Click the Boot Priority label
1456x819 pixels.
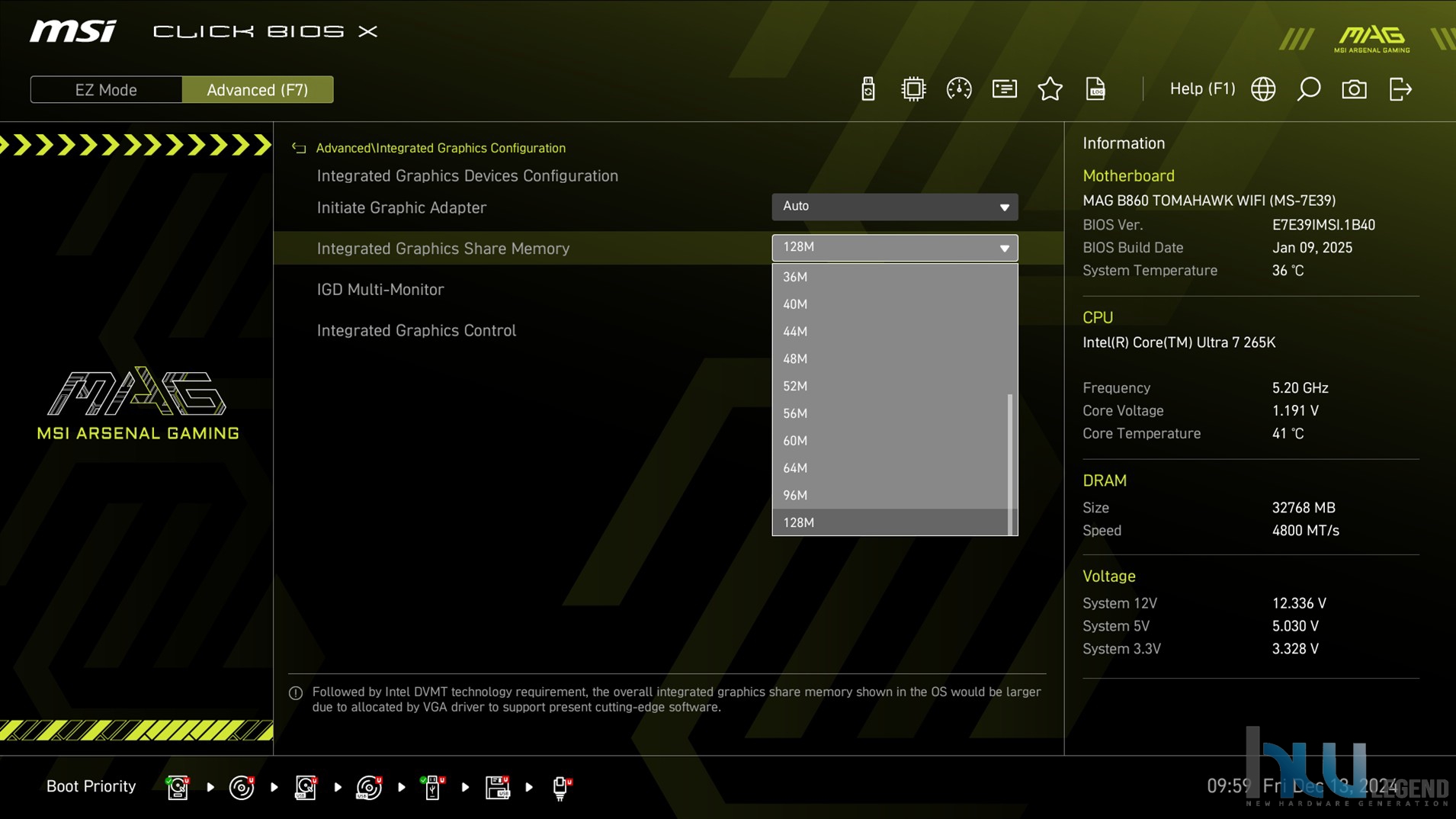(x=91, y=786)
